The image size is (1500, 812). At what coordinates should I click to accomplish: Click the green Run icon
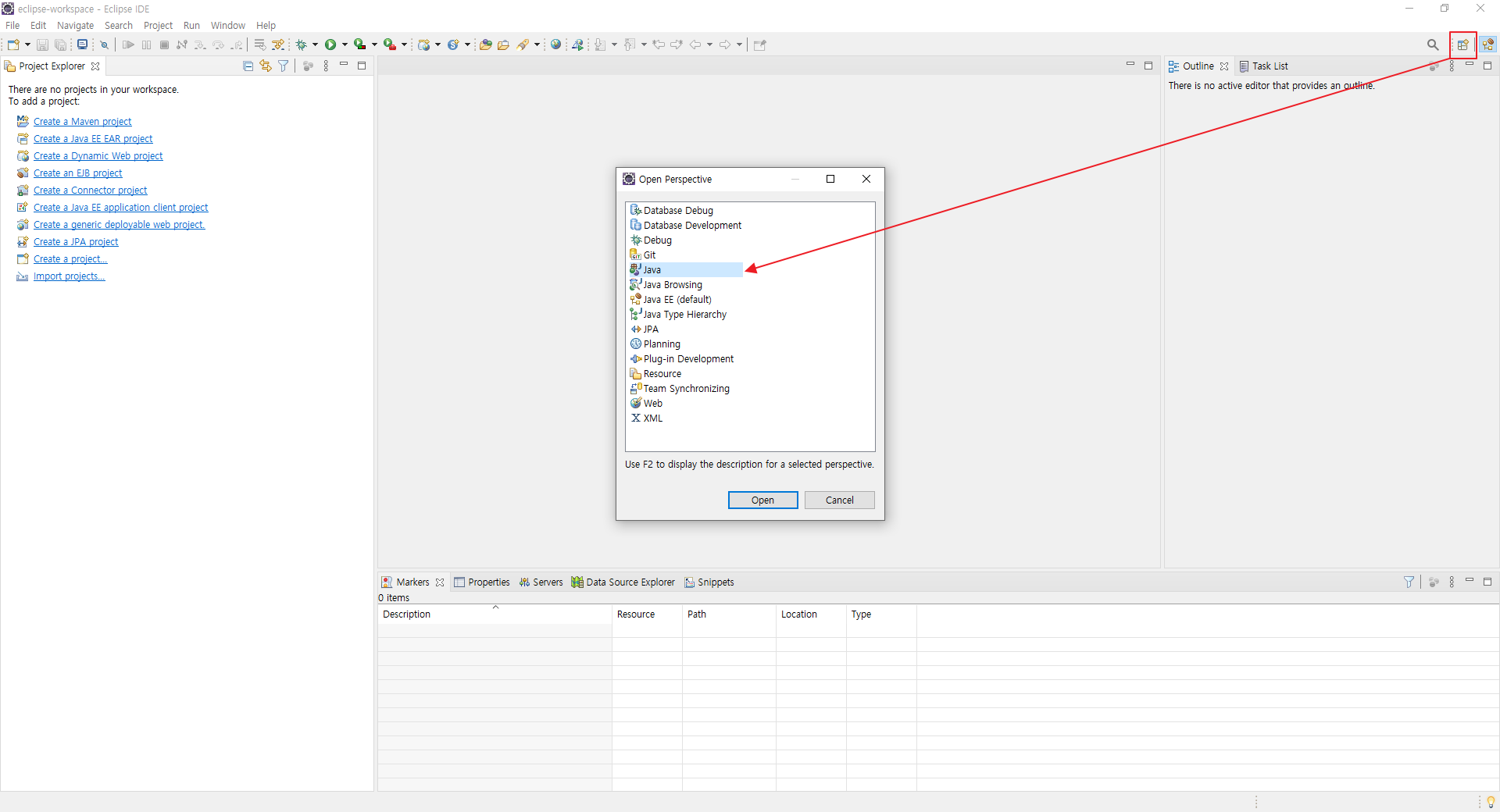click(x=330, y=45)
